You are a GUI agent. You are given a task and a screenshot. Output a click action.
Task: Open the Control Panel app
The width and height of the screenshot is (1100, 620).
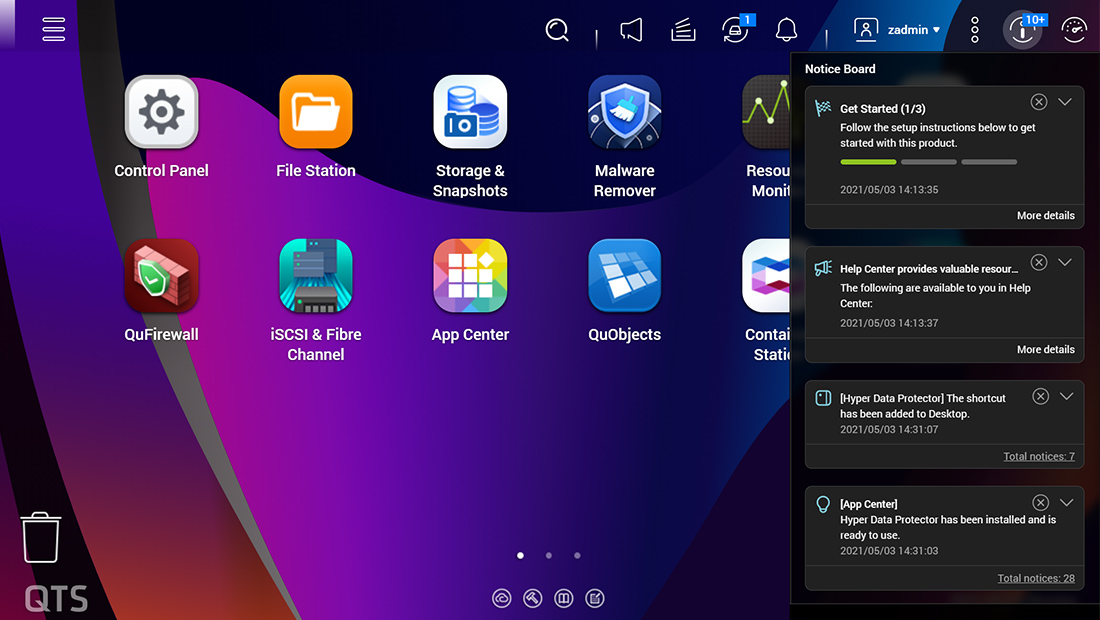[x=161, y=112]
